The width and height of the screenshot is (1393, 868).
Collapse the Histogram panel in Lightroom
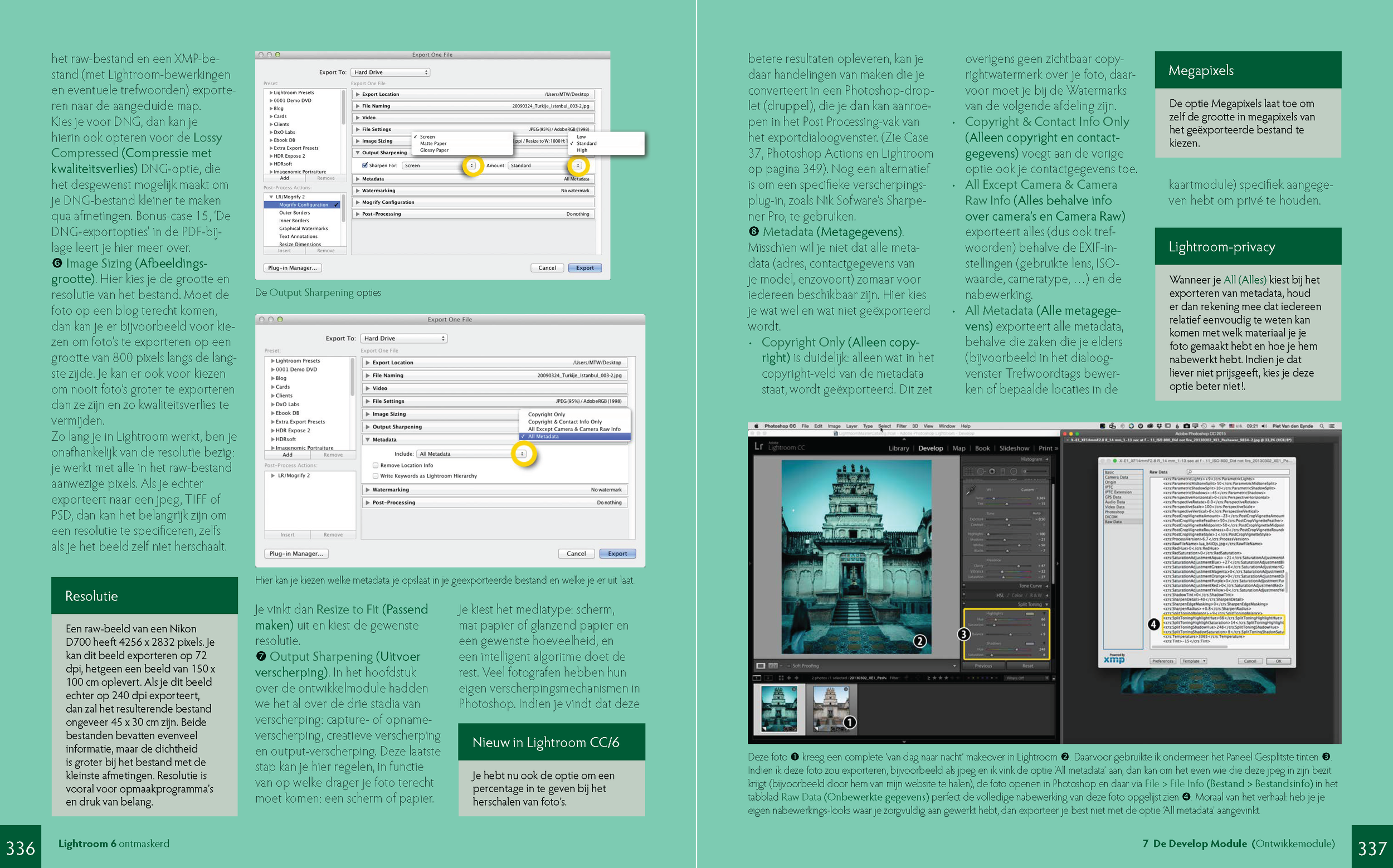click(1047, 459)
